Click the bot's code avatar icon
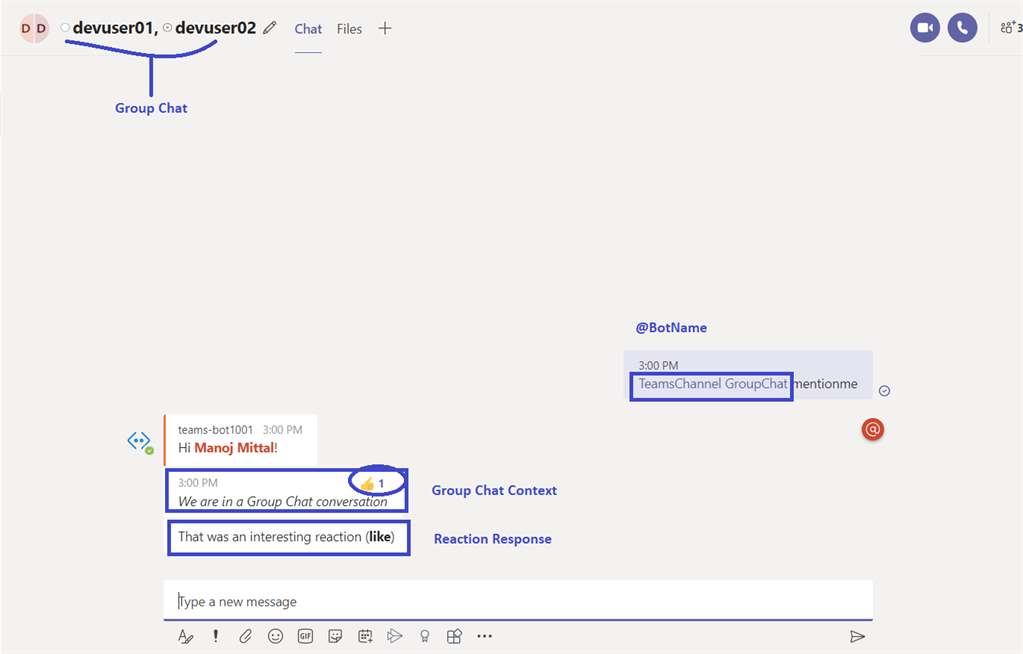Viewport: 1023px width, 654px height. click(139, 440)
